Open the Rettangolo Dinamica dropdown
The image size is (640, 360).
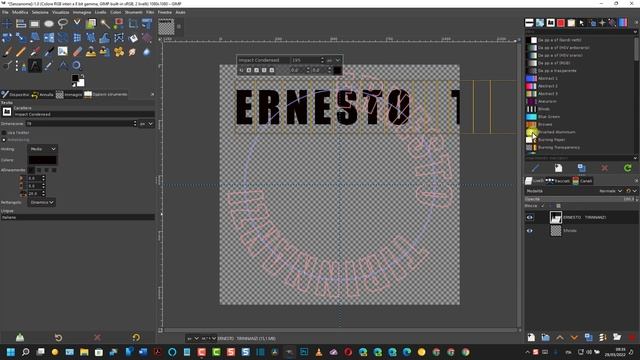point(41,202)
